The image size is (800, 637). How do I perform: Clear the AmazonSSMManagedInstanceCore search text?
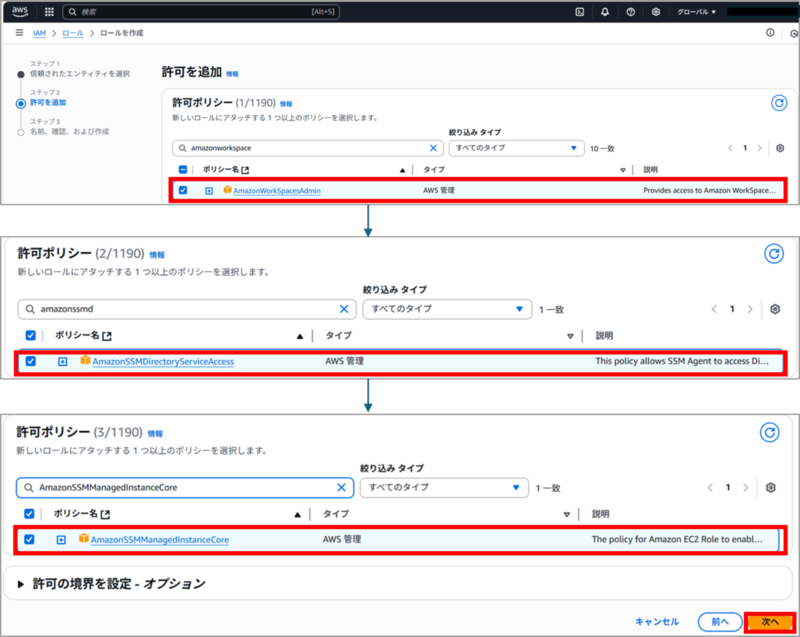[x=341, y=488]
